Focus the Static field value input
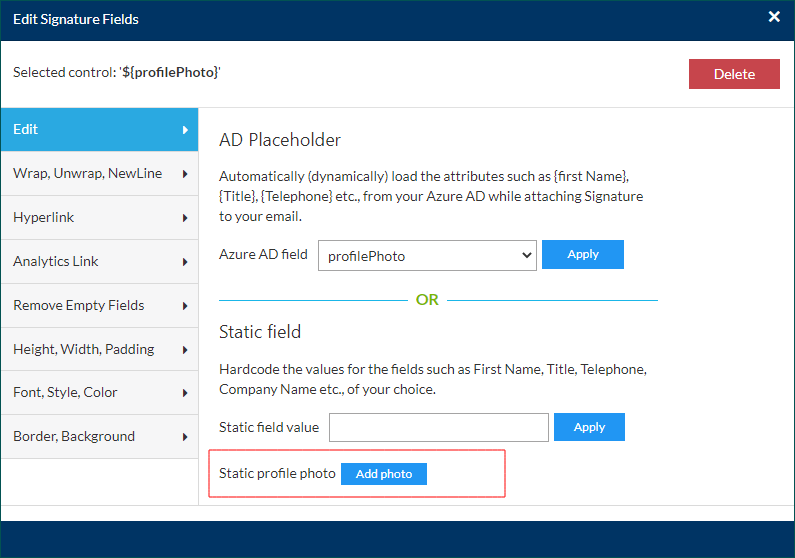Screen dimensions: 795x558 point(438,427)
